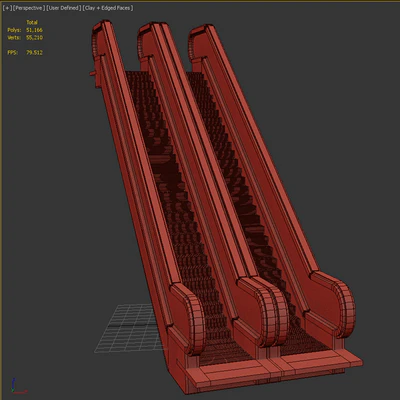Click the XYZ axis tripod gizmo

[x=18, y=386]
